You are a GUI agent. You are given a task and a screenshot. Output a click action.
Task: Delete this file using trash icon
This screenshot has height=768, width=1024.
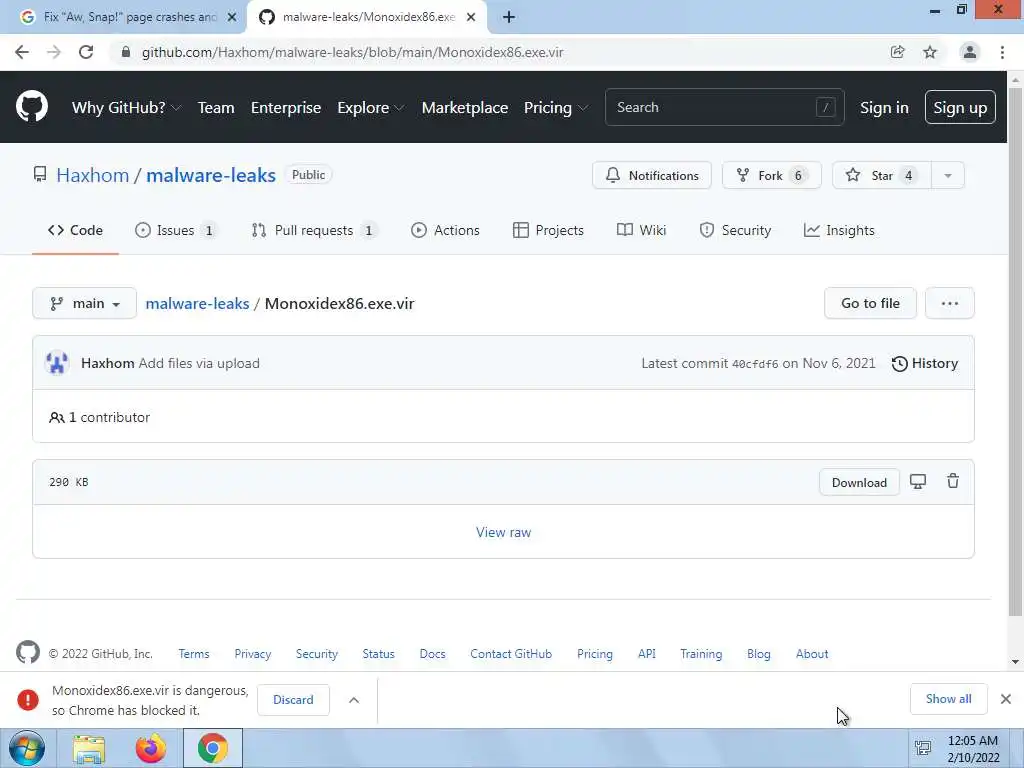coord(953,481)
